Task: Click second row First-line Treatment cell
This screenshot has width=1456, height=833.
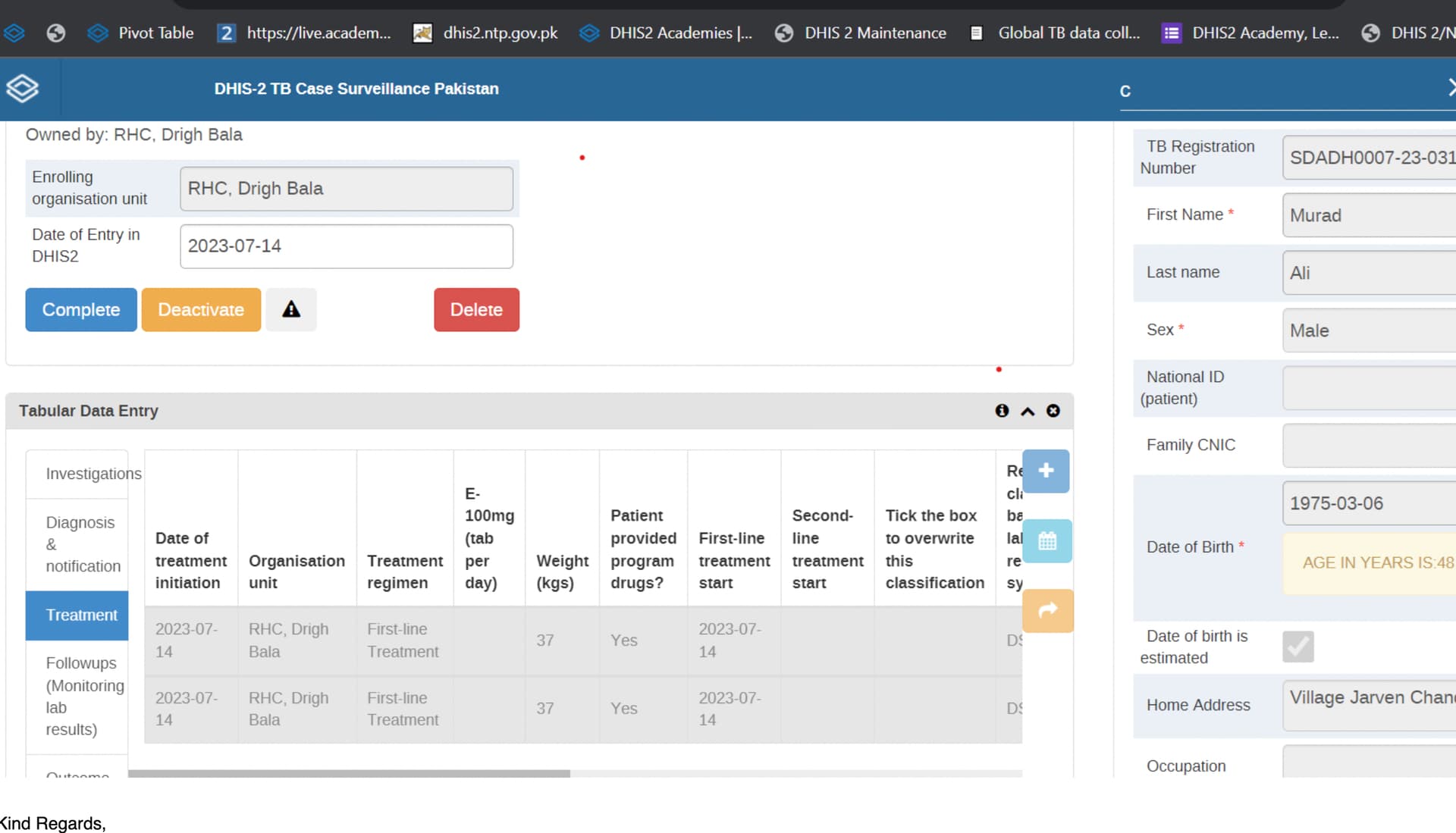Action: [x=404, y=709]
